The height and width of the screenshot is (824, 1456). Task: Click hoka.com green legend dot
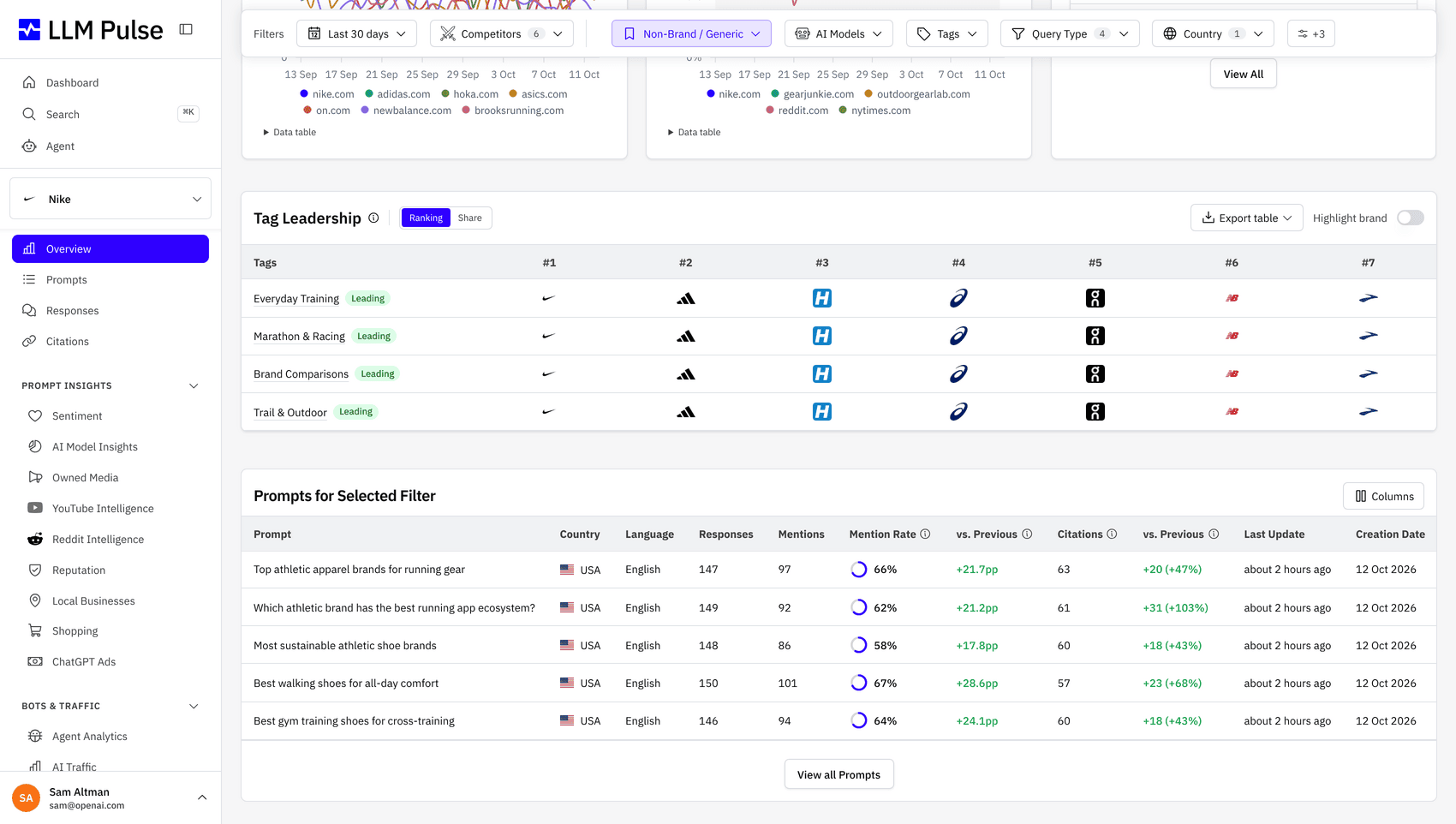pos(445,94)
